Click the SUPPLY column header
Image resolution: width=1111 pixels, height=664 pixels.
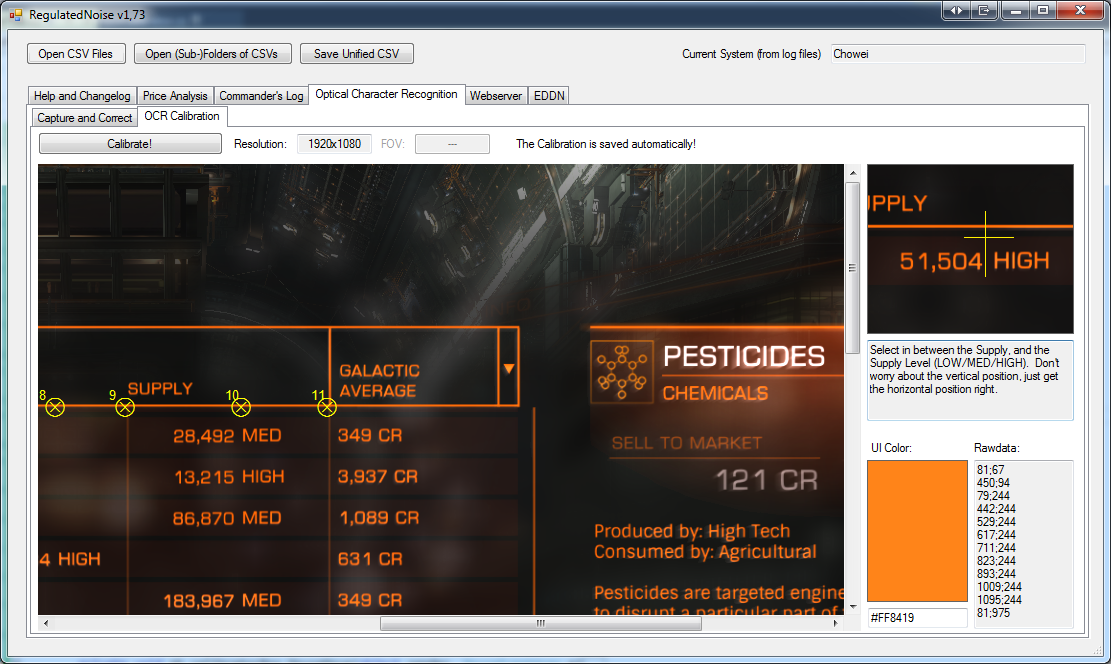[160, 388]
